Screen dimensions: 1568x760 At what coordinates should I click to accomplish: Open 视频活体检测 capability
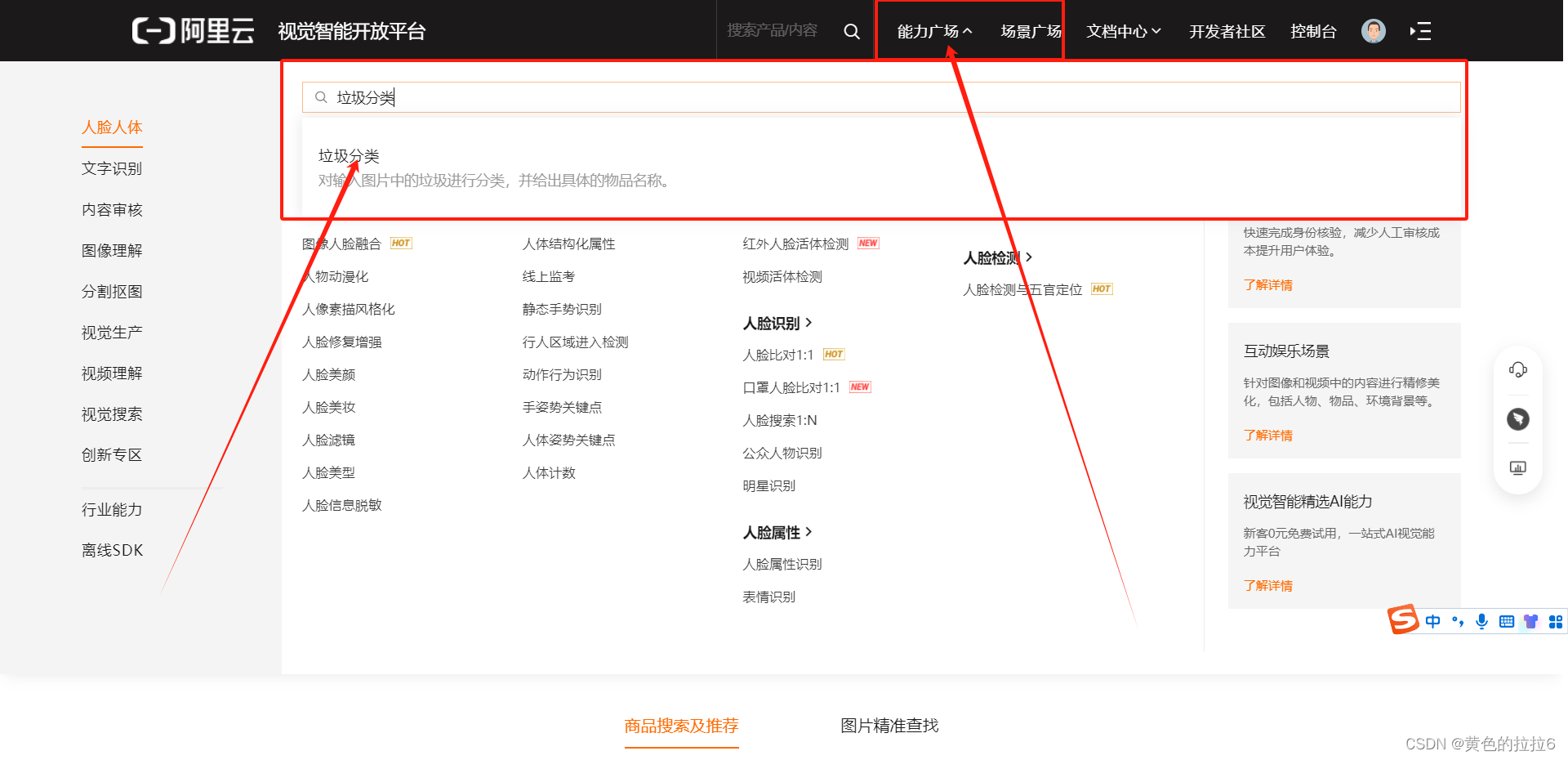pos(782,277)
